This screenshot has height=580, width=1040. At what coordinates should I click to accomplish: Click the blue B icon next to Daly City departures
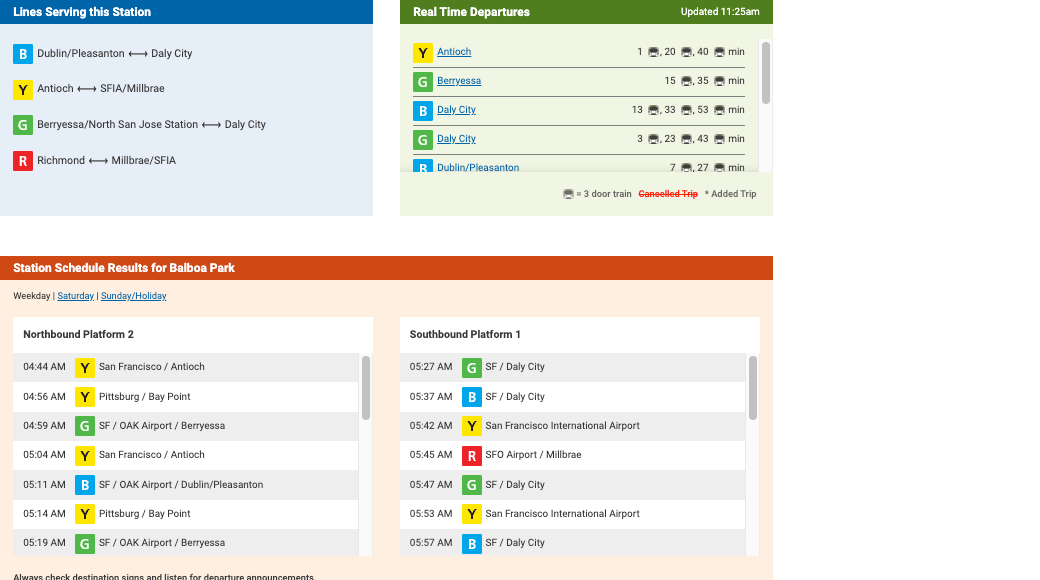coord(422,111)
